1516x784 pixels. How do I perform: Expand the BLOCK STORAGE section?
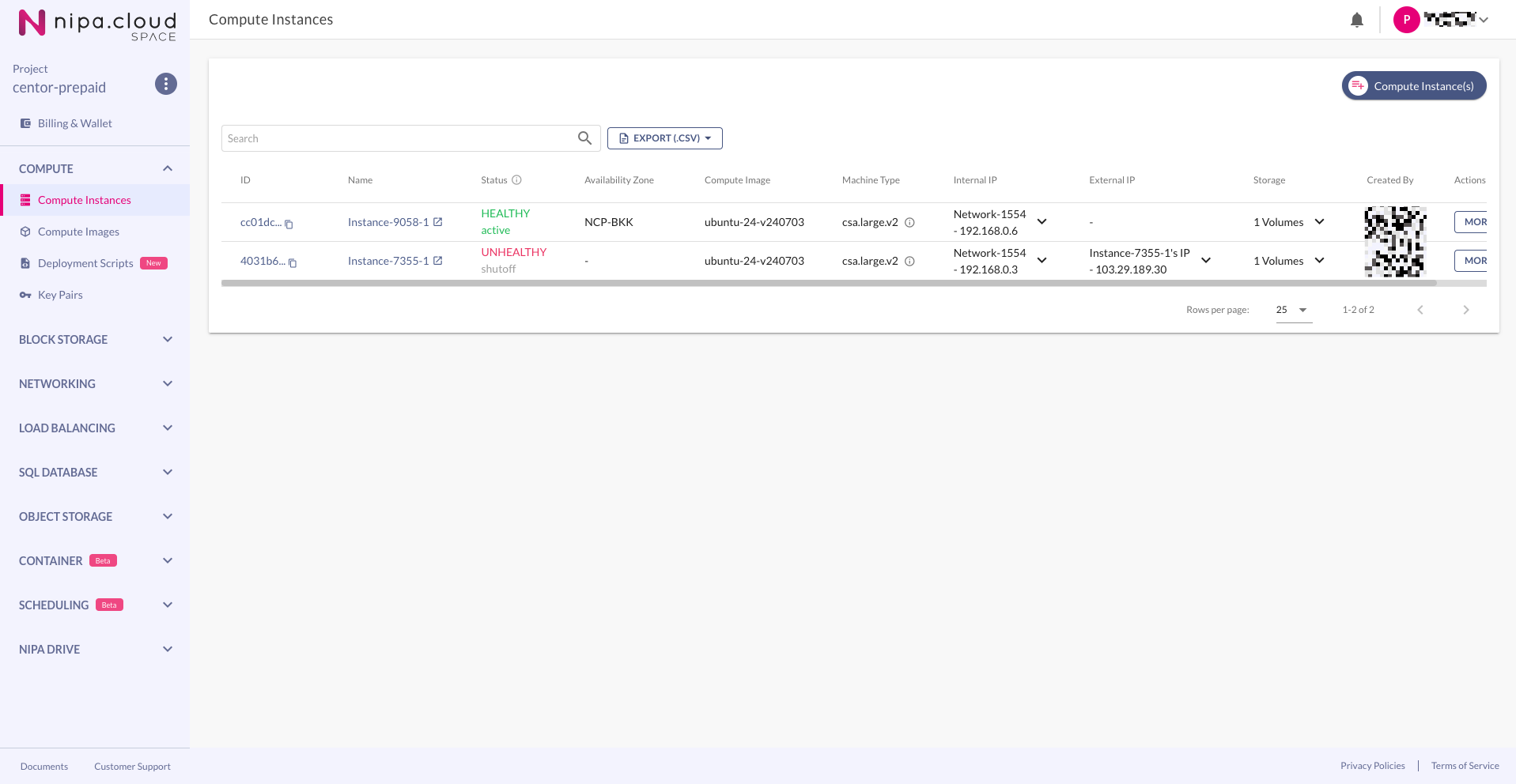[x=168, y=339]
